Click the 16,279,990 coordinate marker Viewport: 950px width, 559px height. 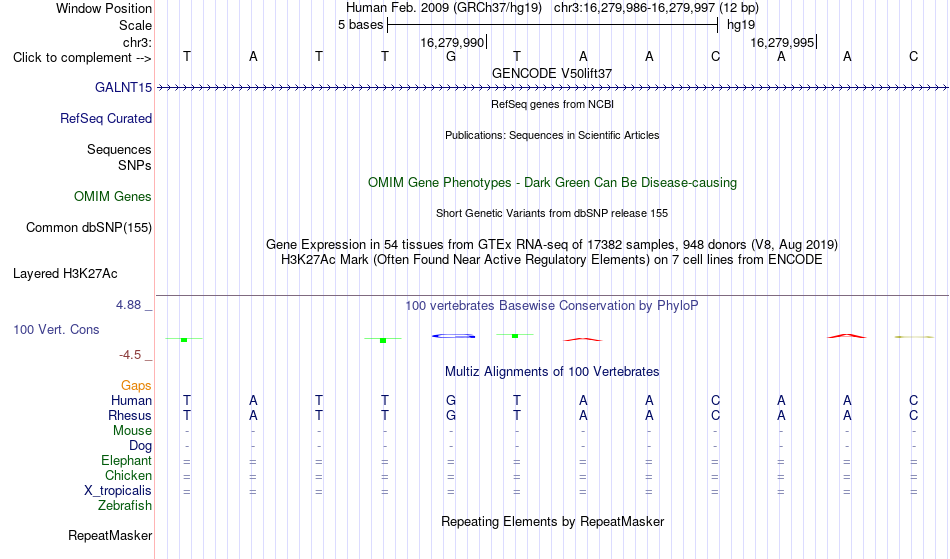452,42
